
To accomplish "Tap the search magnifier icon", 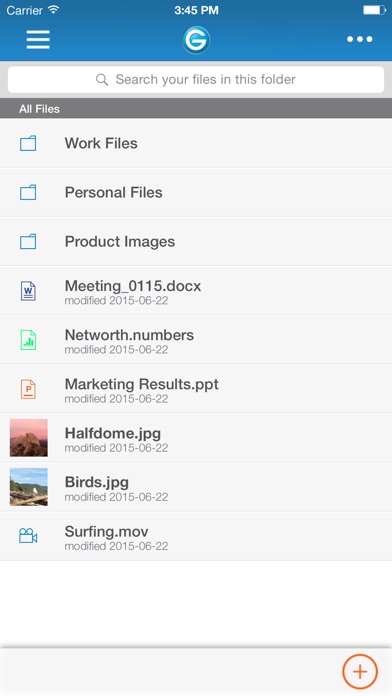I will 102,80.
